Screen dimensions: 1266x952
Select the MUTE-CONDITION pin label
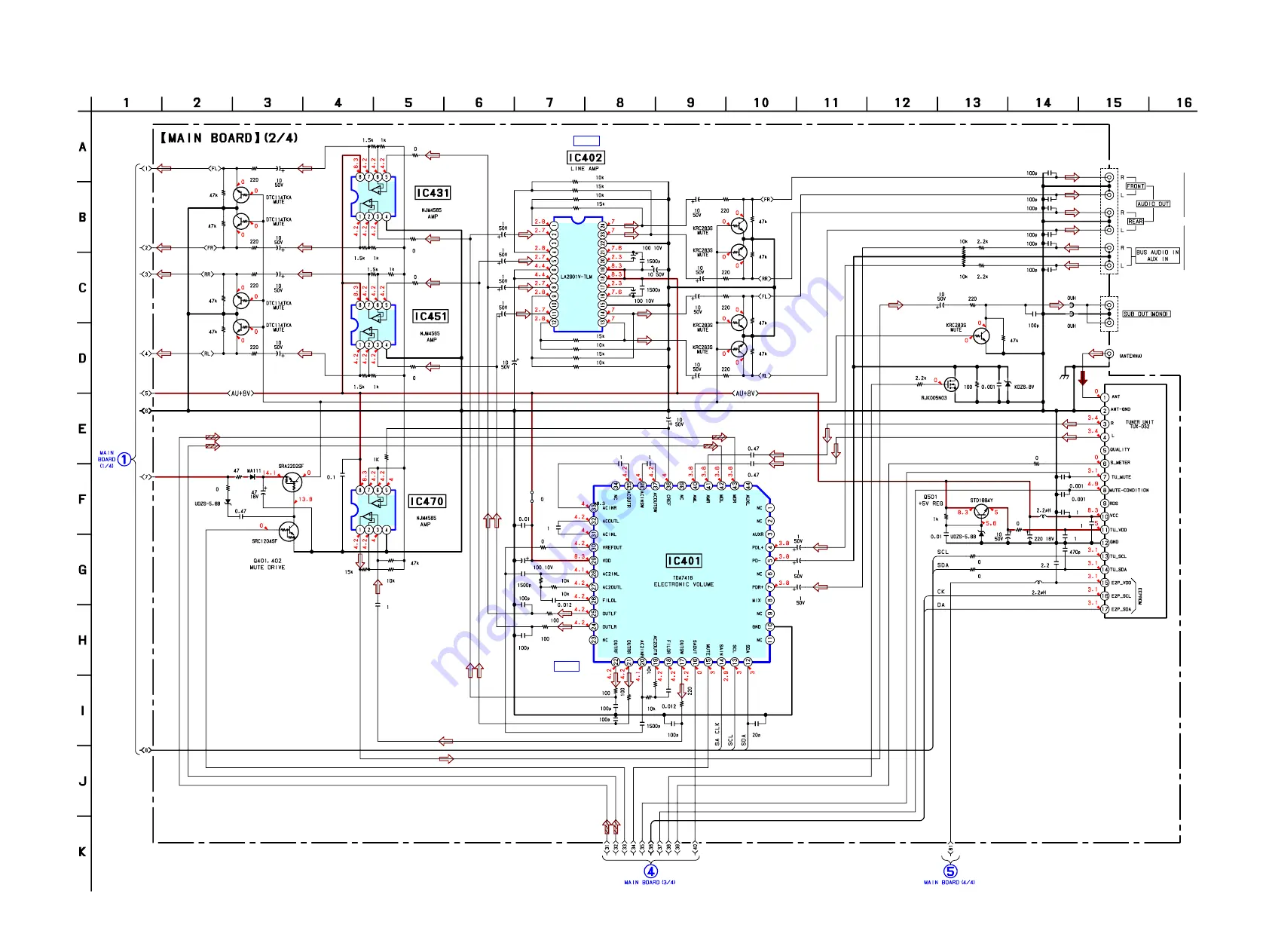(x=1129, y=490)
